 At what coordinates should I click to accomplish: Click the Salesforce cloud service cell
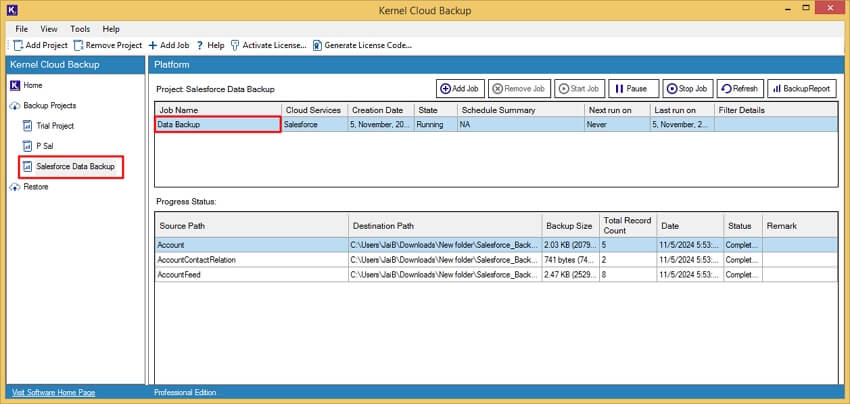click(x=314, y=124)
